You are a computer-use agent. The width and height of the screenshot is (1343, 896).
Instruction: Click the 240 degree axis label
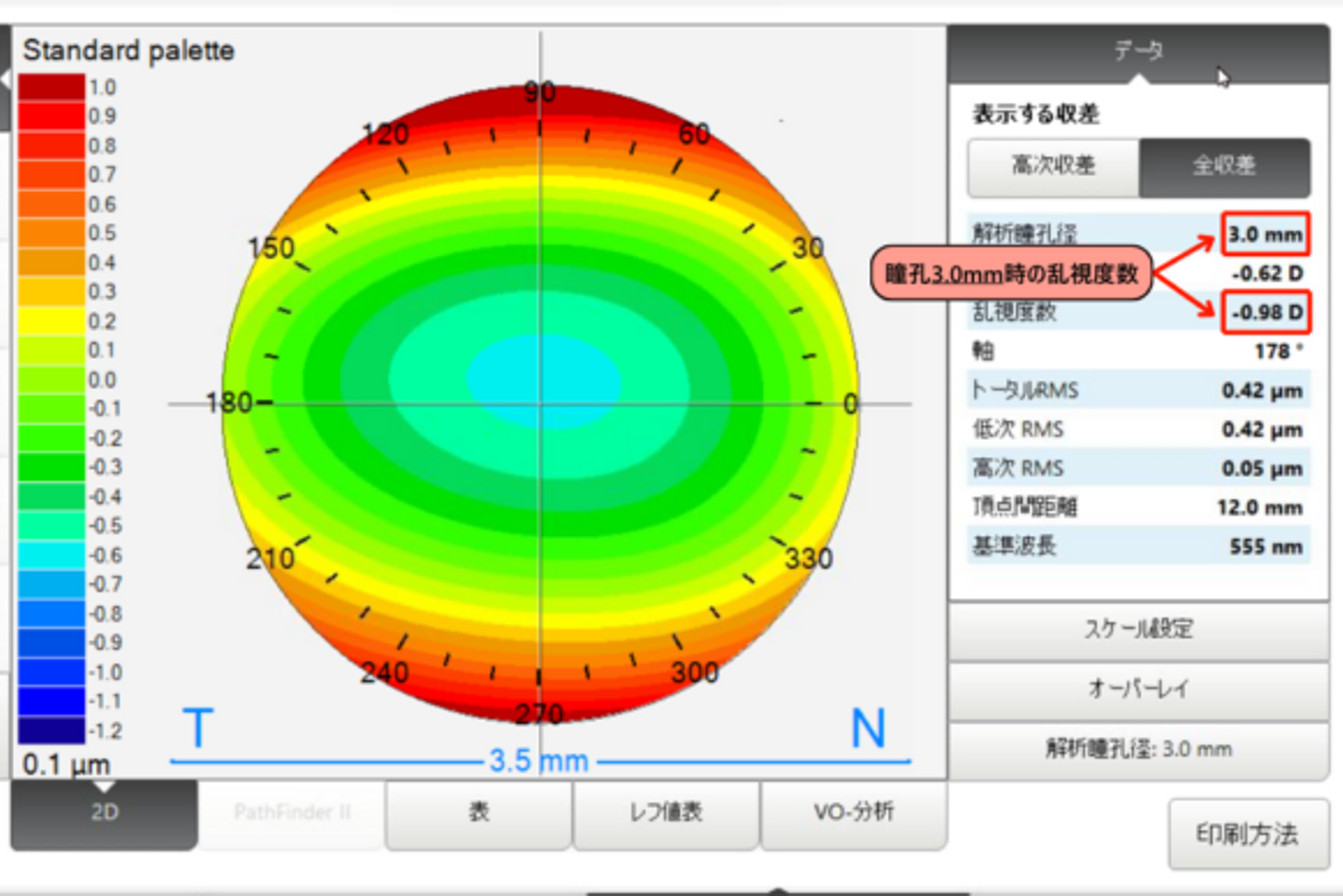385,672
